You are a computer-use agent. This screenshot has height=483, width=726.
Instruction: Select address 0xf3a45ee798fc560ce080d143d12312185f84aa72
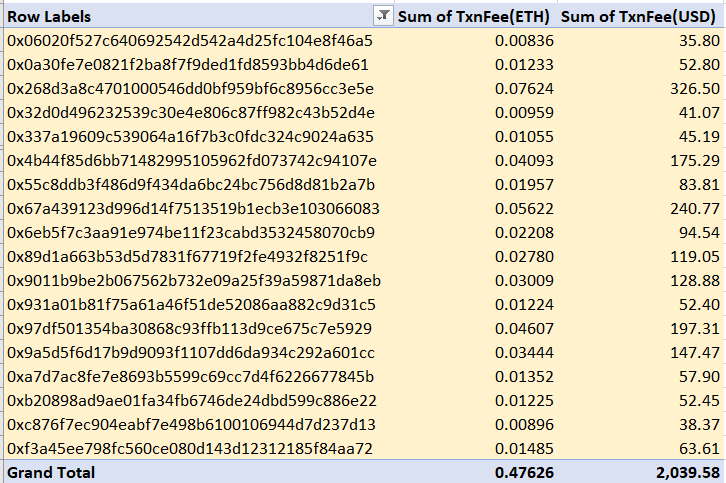tap(190, 449)
